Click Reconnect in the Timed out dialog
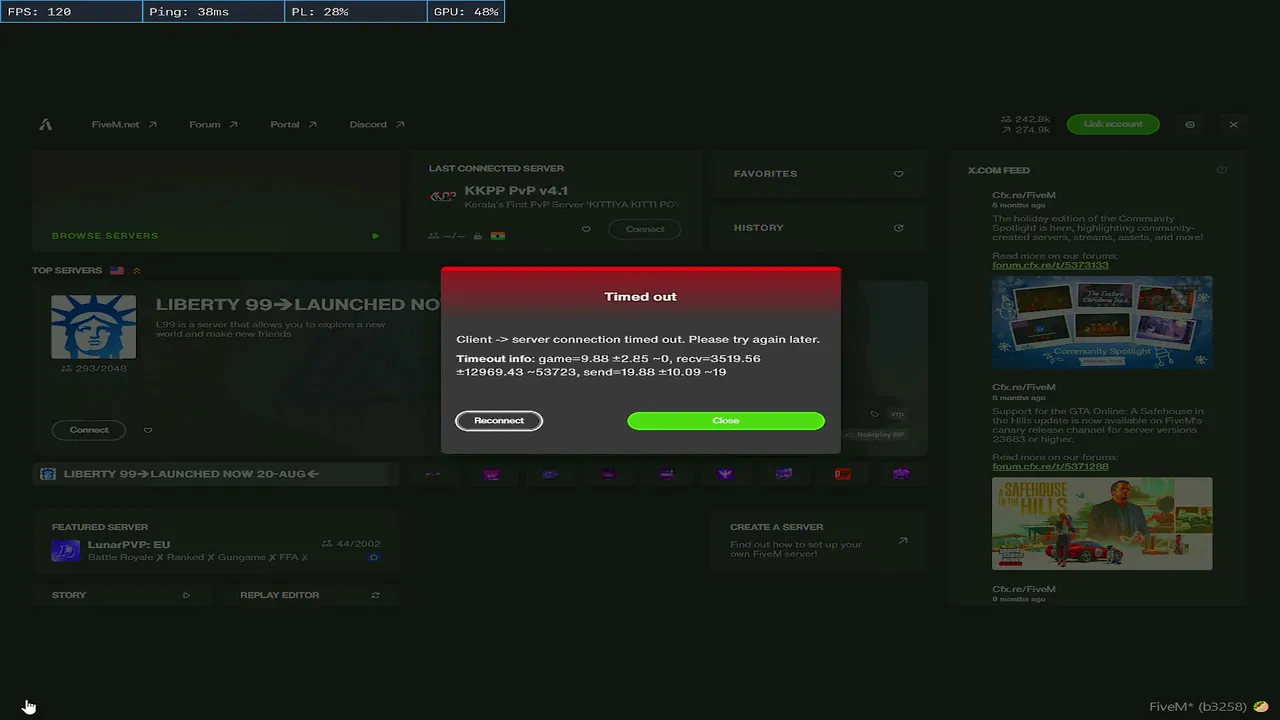This screenshot has width=1280, height=720. pos(499,421)
